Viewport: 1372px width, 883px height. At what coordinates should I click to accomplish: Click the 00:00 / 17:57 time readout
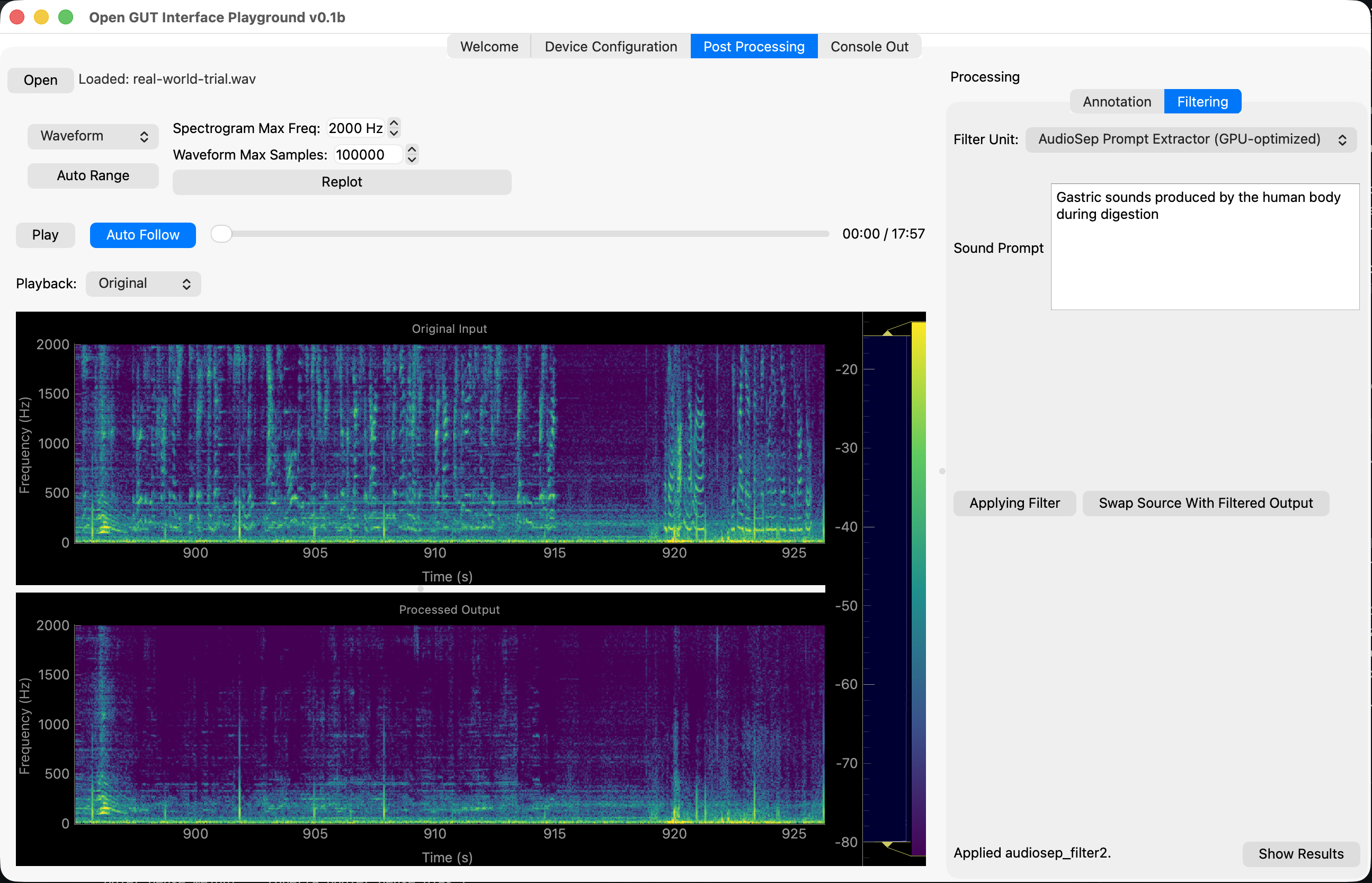click(883, 233)
